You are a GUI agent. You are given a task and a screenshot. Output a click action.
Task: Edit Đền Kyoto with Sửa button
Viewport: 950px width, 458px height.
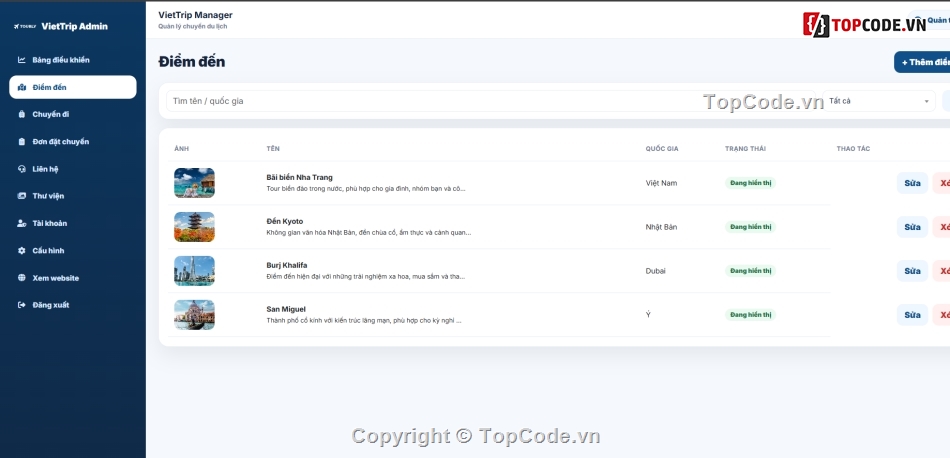[x=912, y=227]
